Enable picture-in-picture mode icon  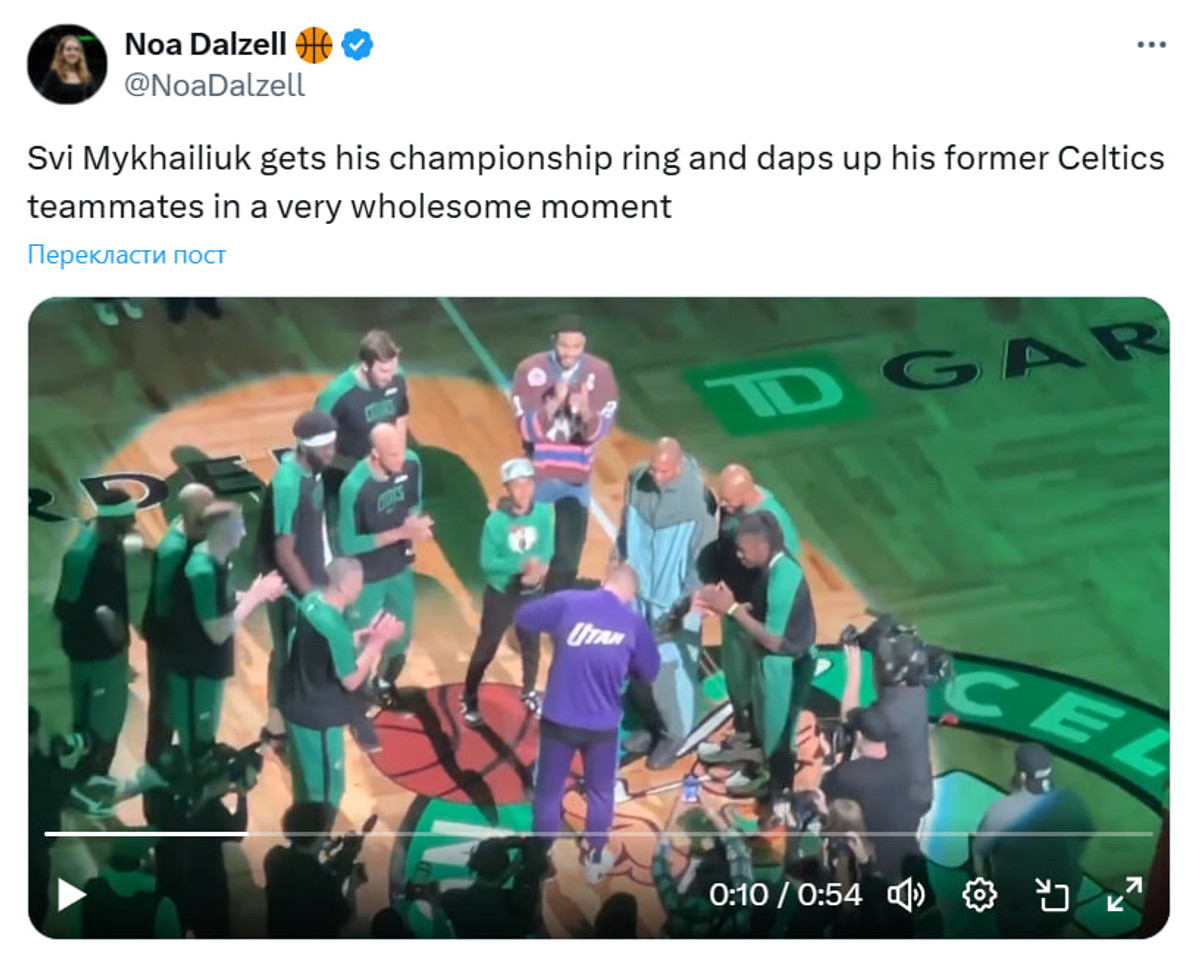click(x=1052, y=894)
